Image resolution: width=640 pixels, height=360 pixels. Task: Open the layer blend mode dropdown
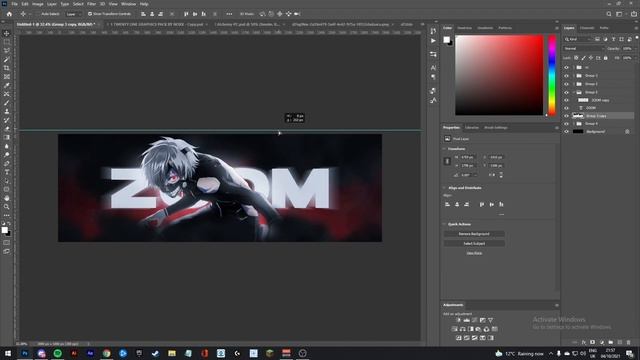pyautogui.click(x=584, y=49)
